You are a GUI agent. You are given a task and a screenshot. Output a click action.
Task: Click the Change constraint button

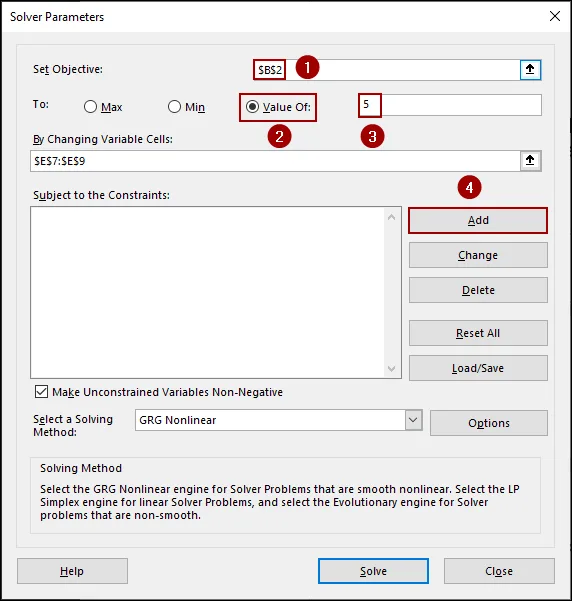478,255
